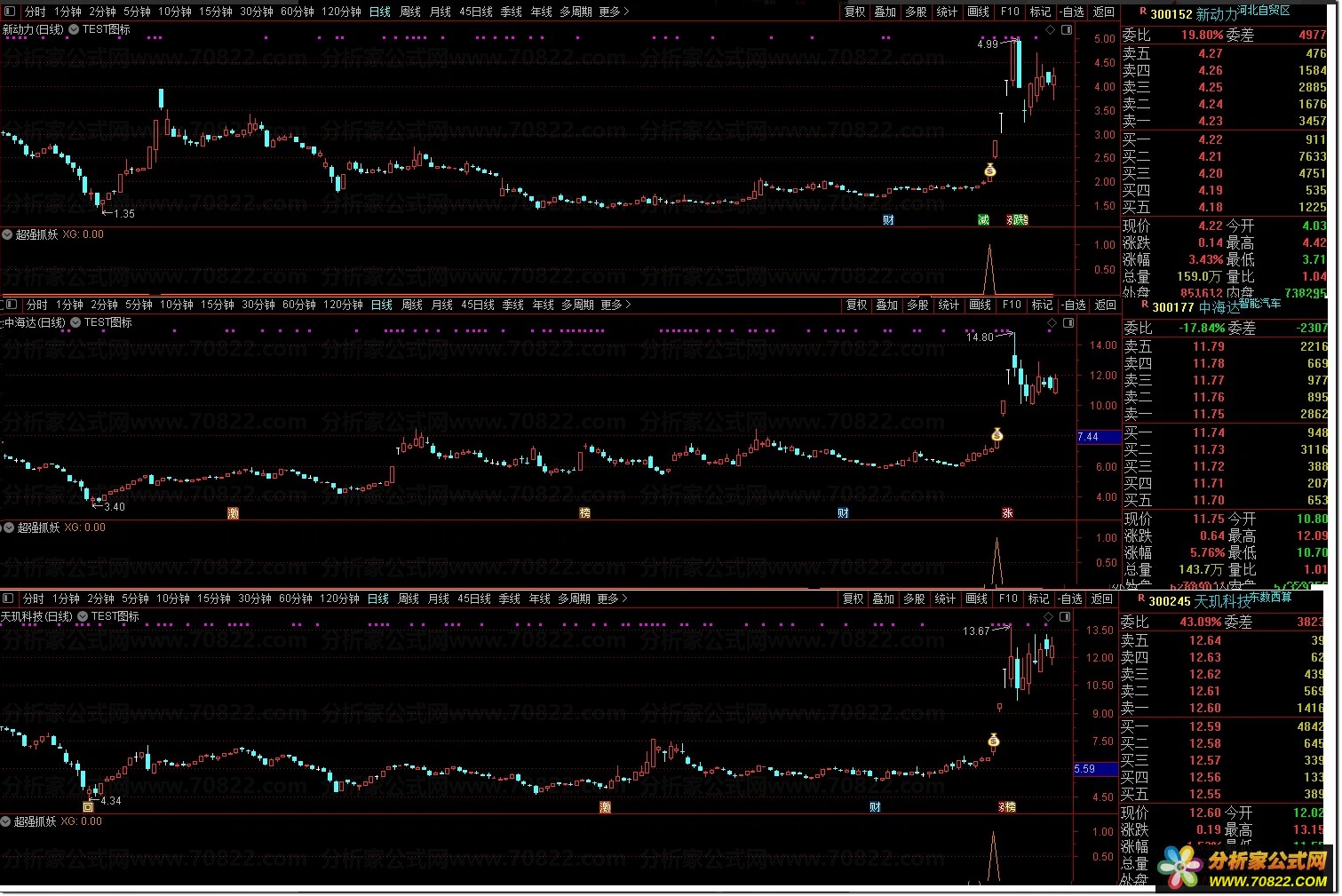Toggle -自选 watchlist in 中海达 toolbar
Screen dimensions: 1342x896
[x=1075, y=305]
